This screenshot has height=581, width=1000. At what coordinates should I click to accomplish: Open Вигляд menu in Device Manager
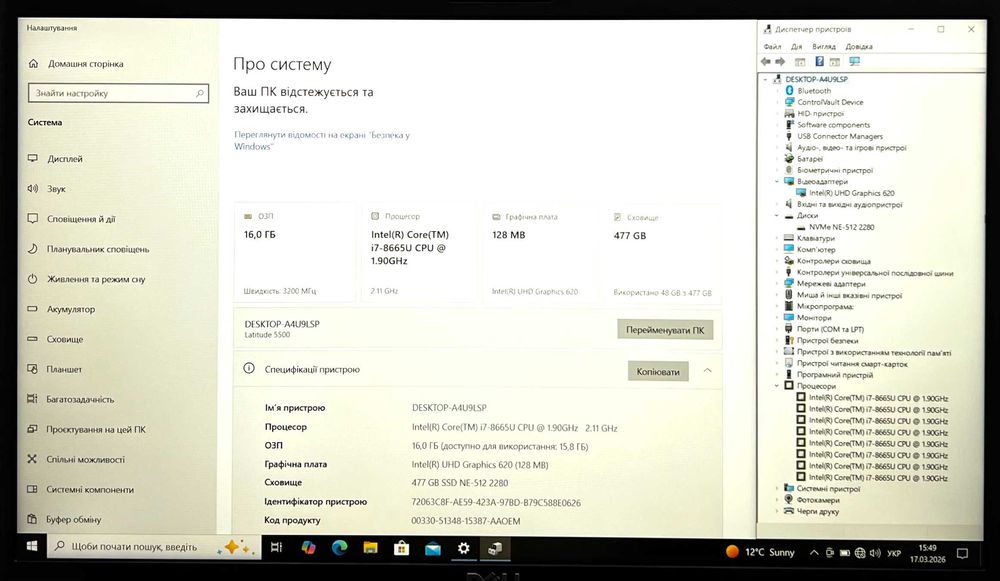(x=824, y=47)
